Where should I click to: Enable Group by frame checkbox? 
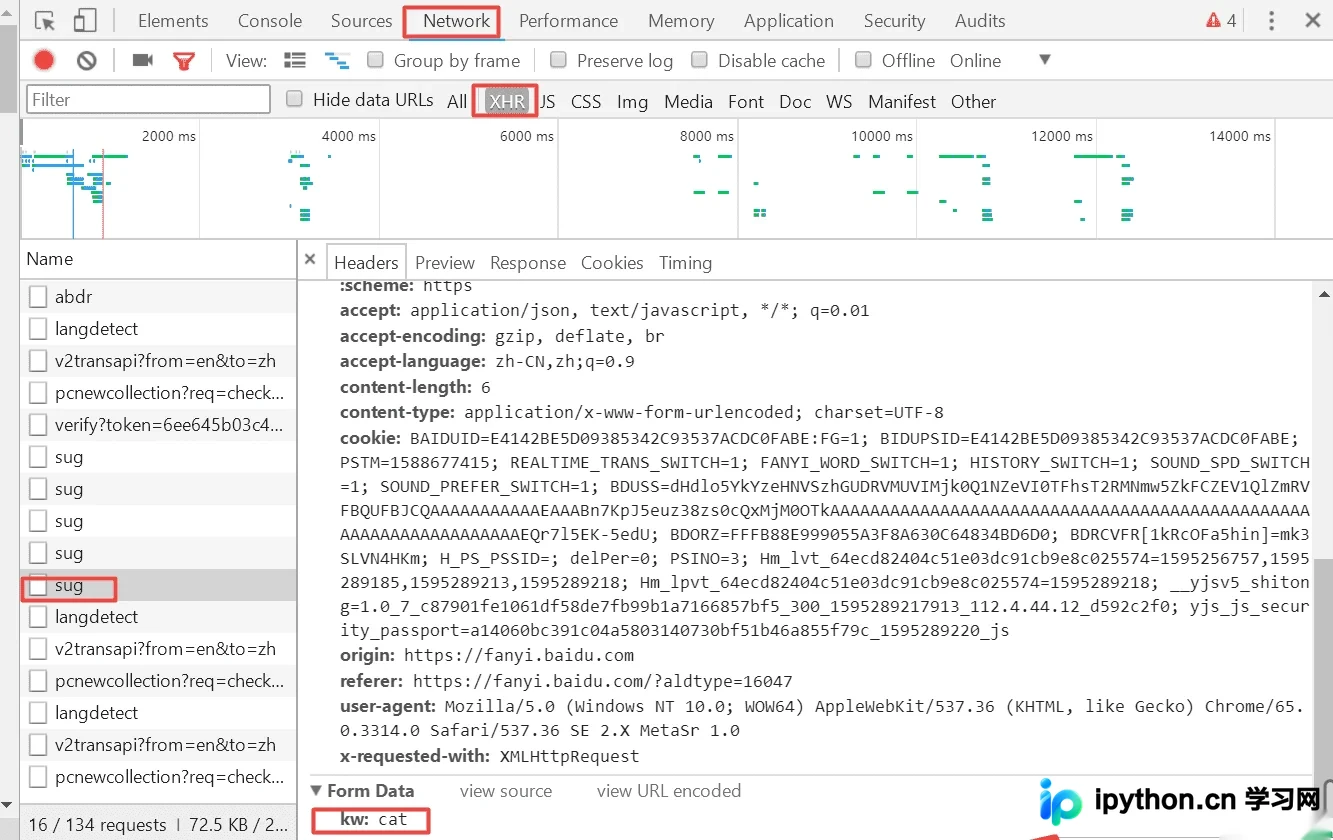tap(376, 60)
